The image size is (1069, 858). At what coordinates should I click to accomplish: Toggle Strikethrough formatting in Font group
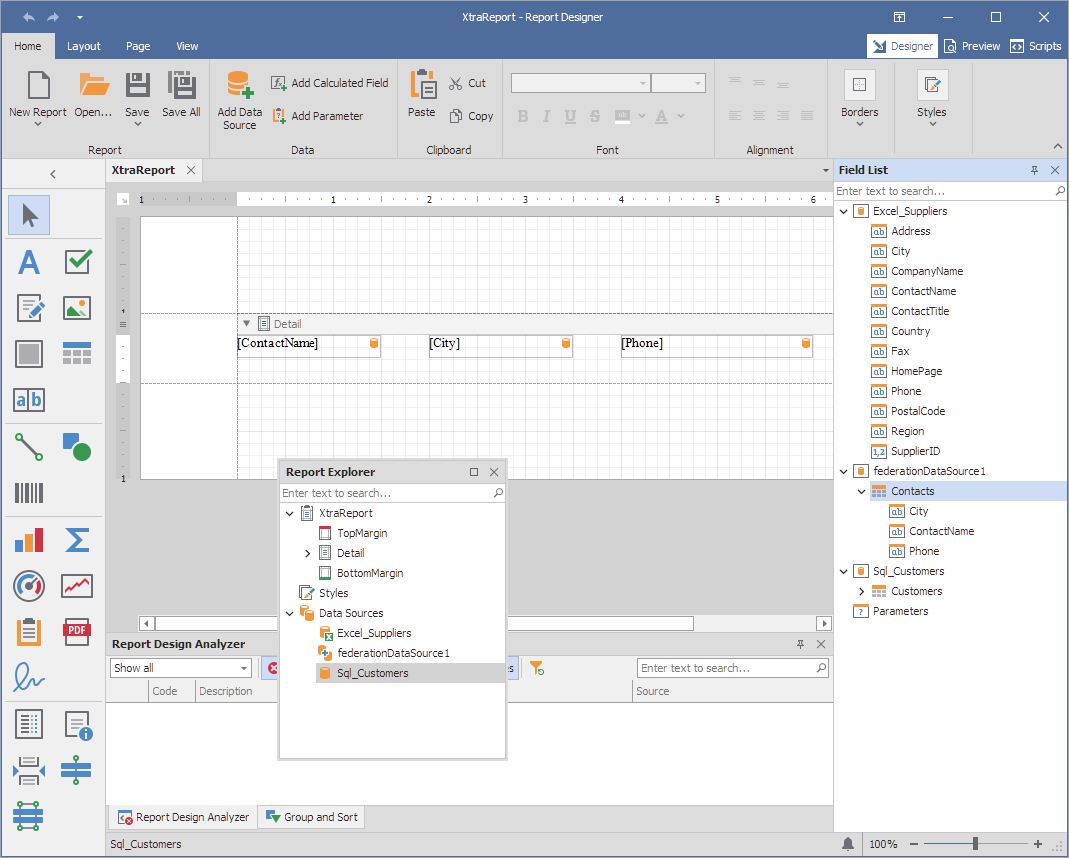click(594, 116)
